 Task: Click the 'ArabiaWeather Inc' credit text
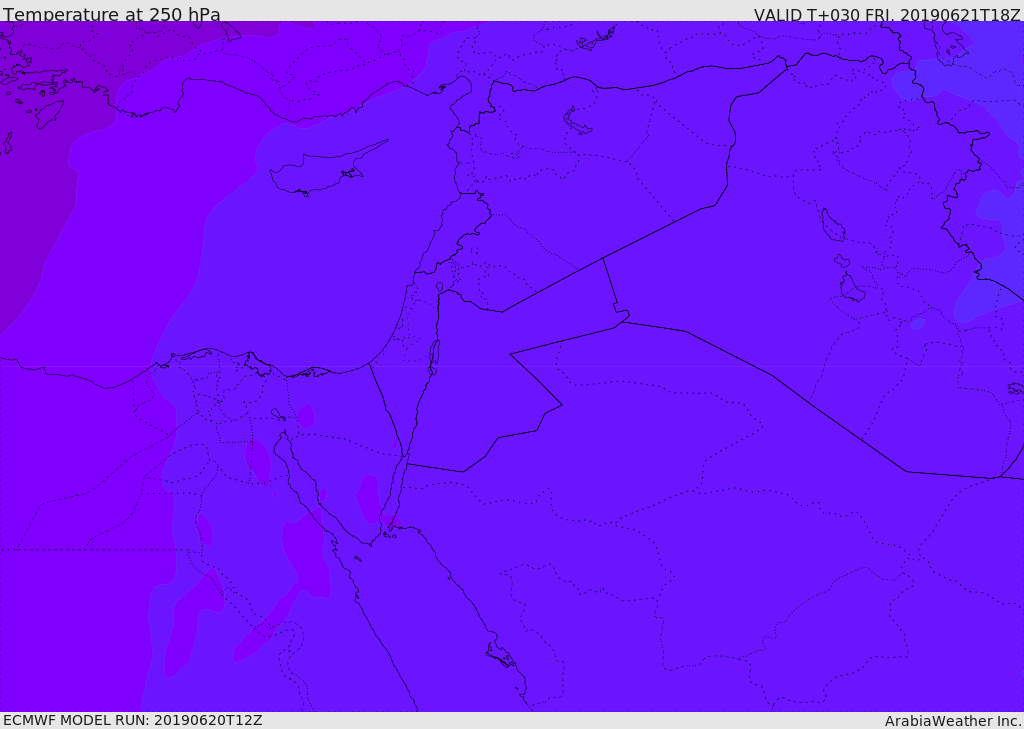952,721
